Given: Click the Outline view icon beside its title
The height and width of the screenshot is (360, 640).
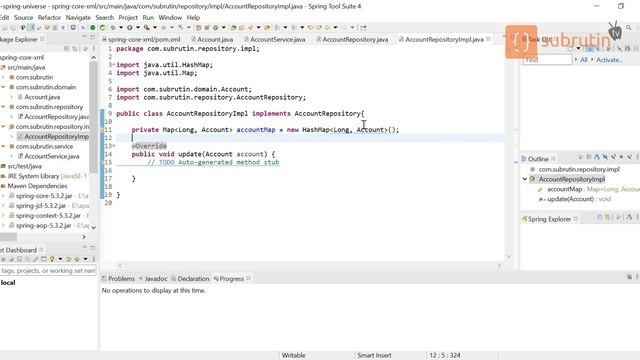Looking at the screenshot, I should [x=524, y=159].
